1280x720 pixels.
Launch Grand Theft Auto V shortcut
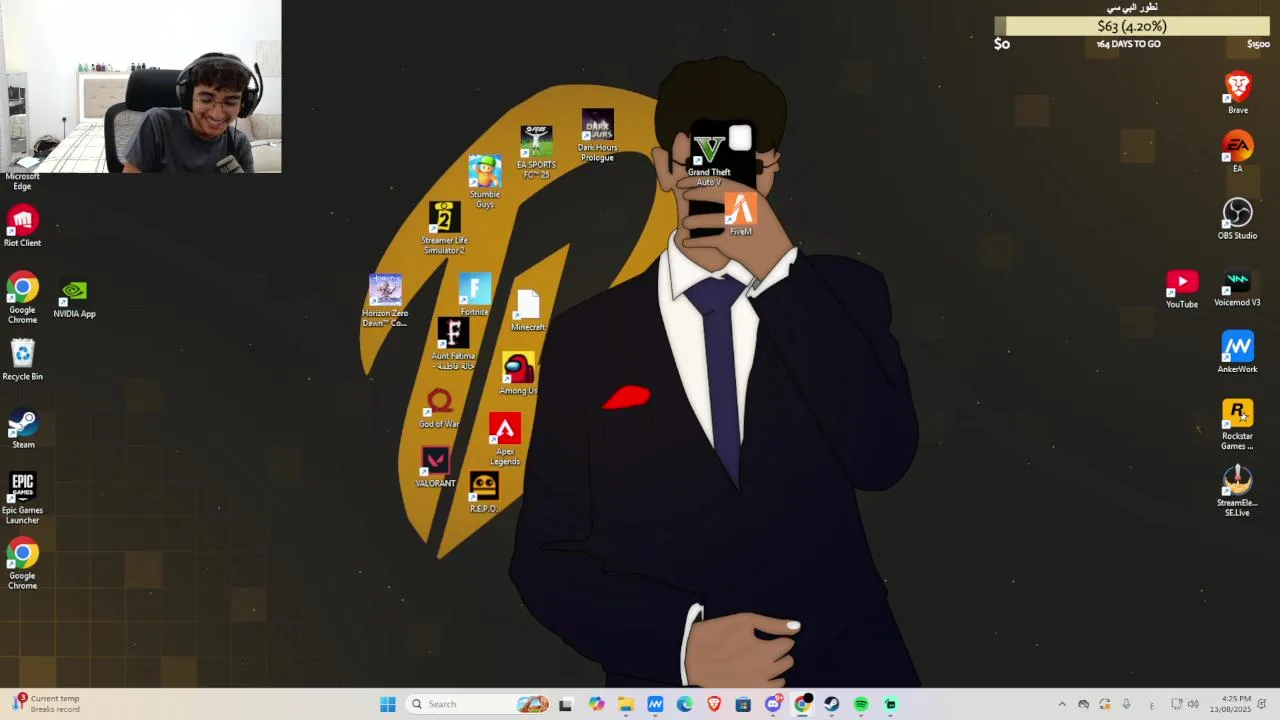(x=709, y=161)
